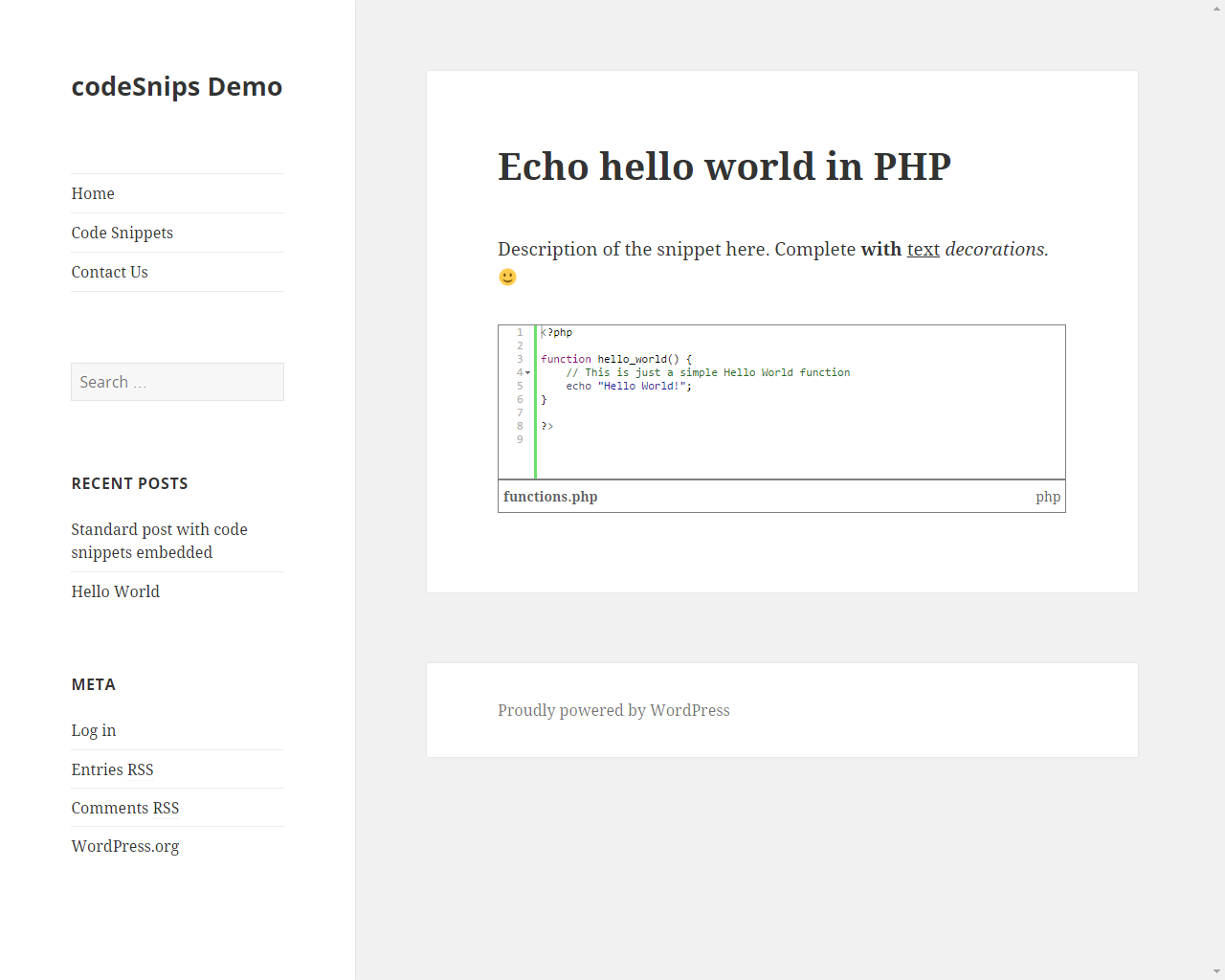Click the scrollbar down arrow
The image size is (1225, 980).
coord(1216,972)
